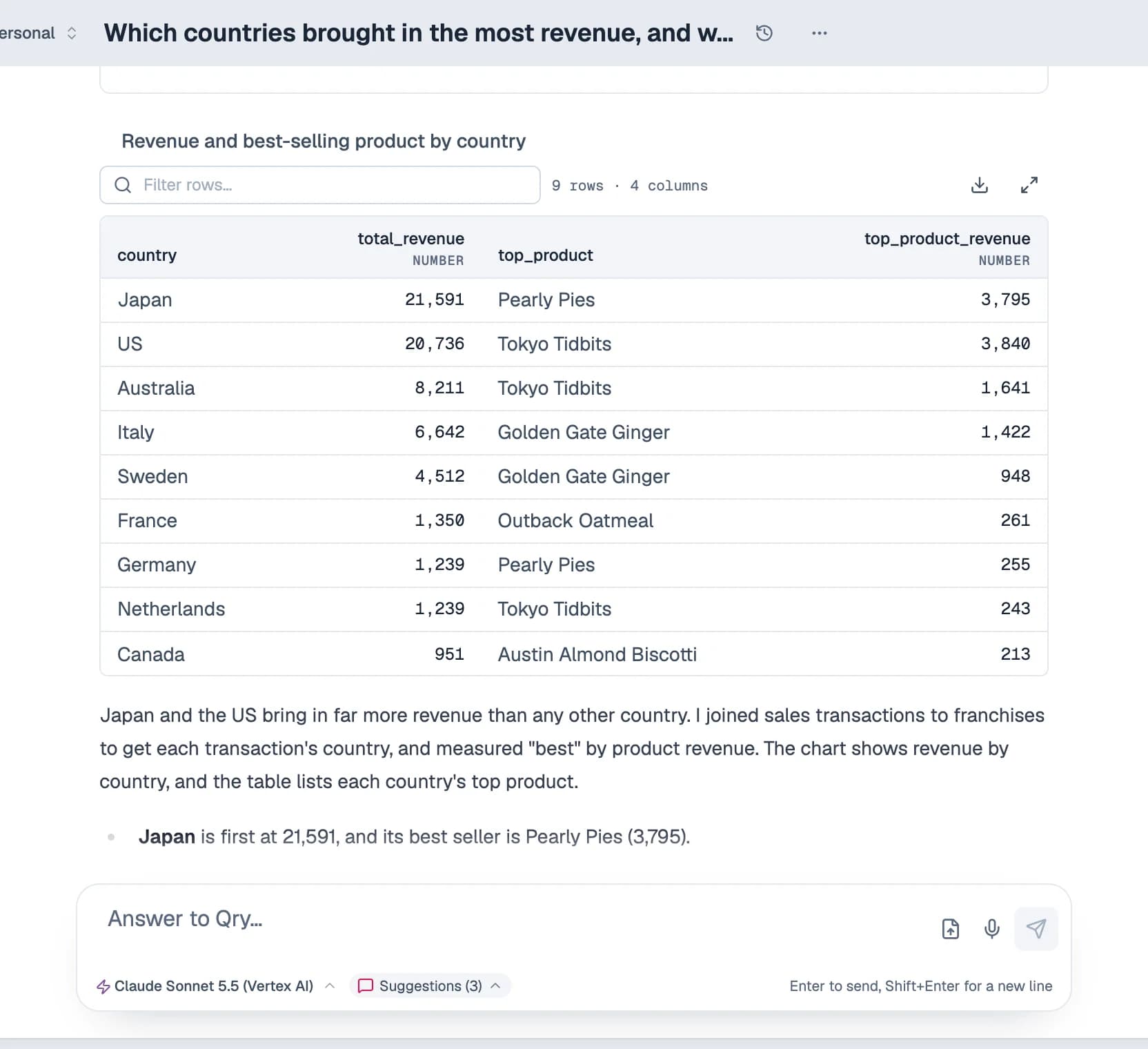Image resolution: width=1148 pixels, height=1049 pixels.
Task: Click the Outback Oatmeal product cell
Action: [575, 521]
